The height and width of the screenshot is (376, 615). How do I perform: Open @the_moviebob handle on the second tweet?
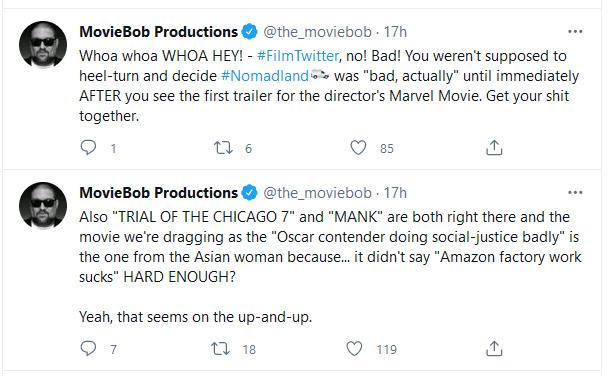point(317,193)
